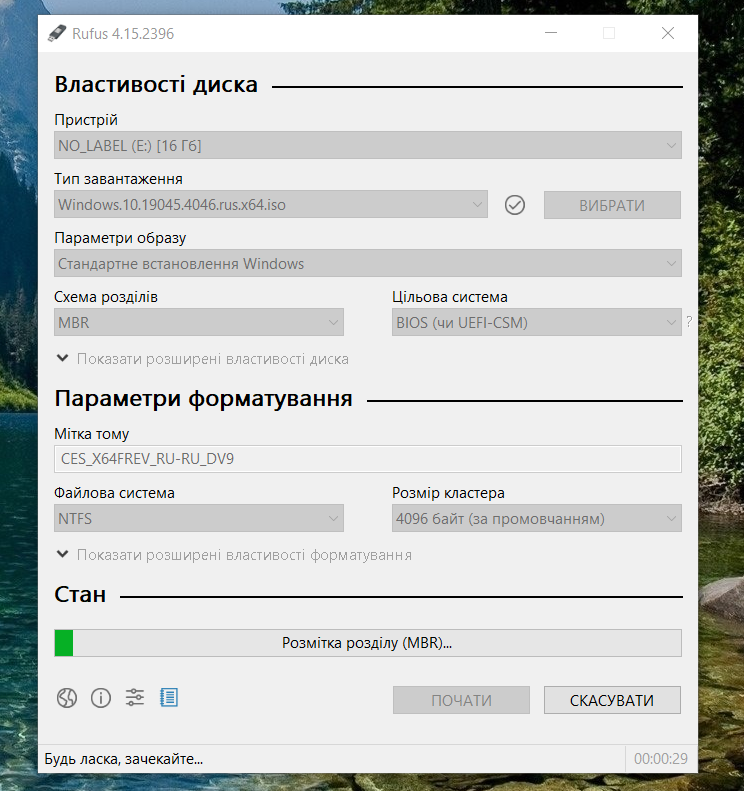Image resolution: width=744 pixels, height=791 pixels.
Task: Open the About info icon
Action: (101, 698)
